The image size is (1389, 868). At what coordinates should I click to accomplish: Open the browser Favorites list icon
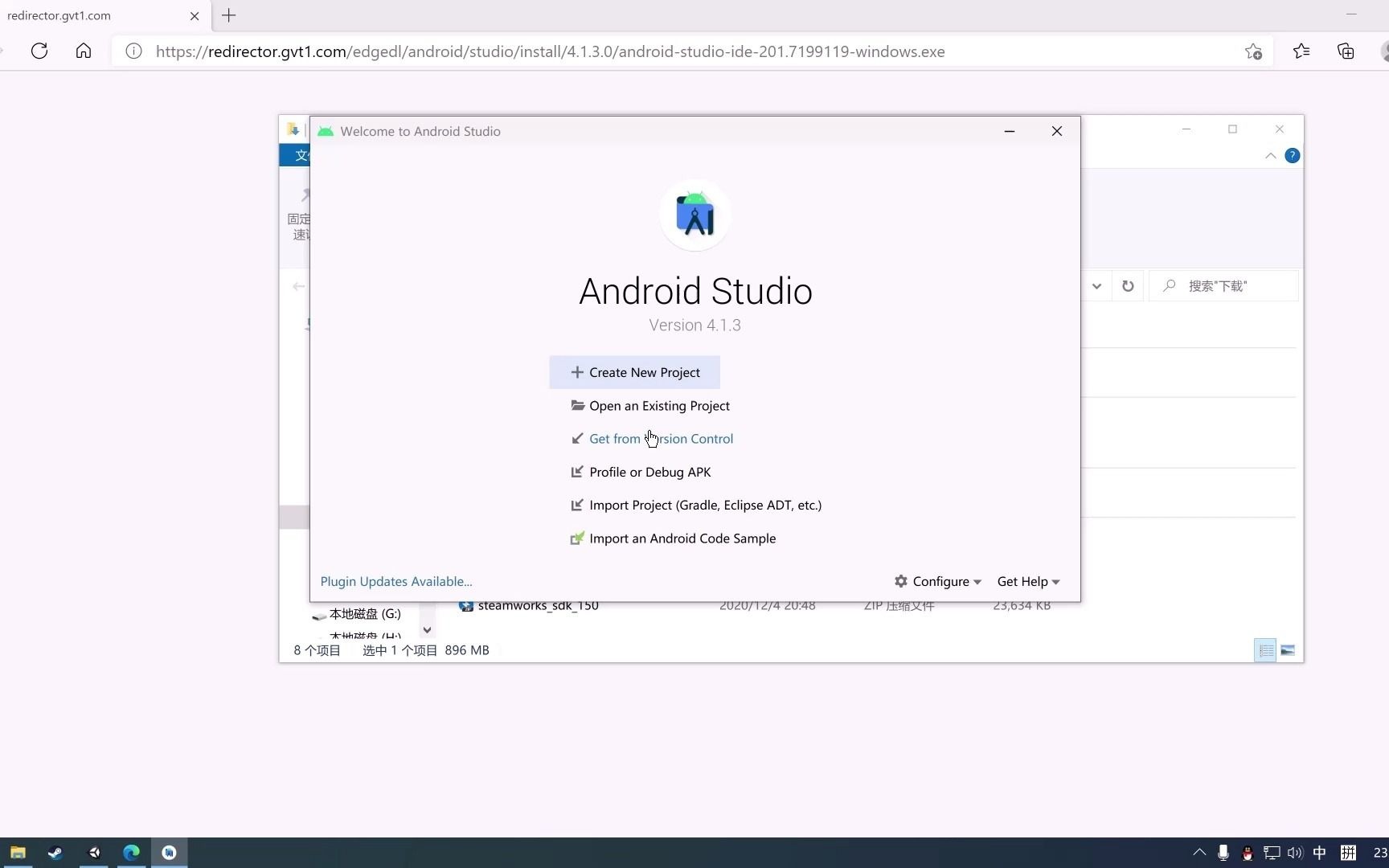click(1301, 51)
